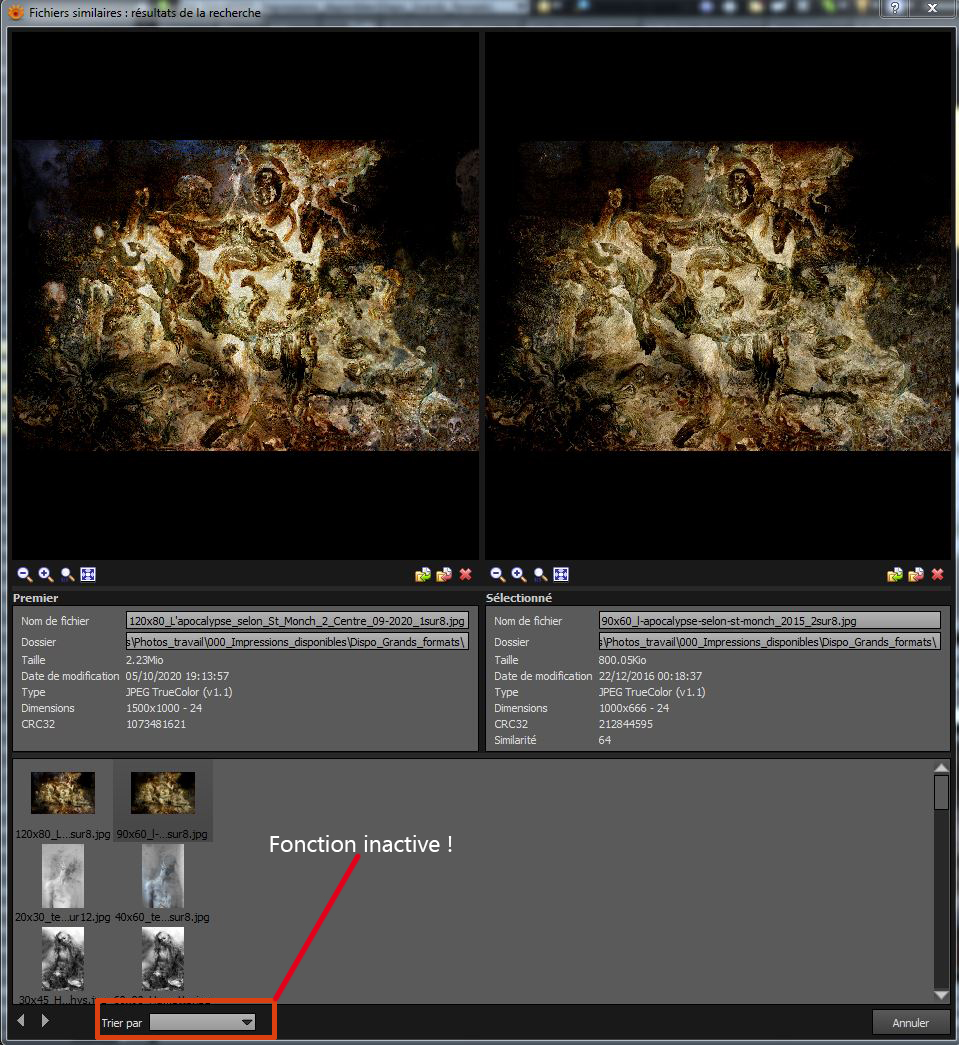Fit the right preview image to window
Image resolution: width=959 pixels, height=1045 pixels.
tap(561, 575)
